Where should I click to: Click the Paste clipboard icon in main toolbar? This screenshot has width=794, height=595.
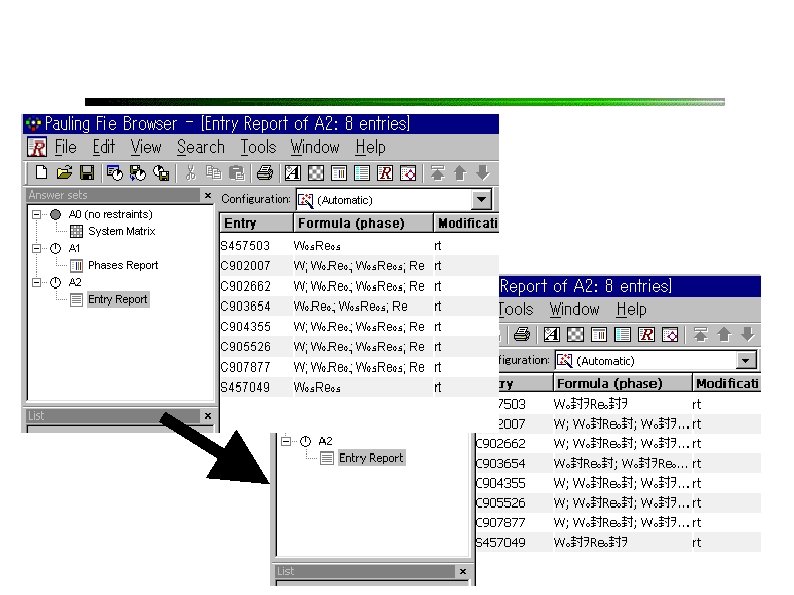pos(236,173)
